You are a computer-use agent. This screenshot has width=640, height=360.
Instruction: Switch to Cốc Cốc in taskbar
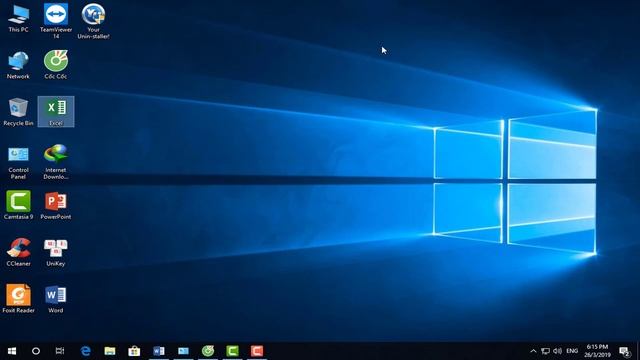pos(208,351)
